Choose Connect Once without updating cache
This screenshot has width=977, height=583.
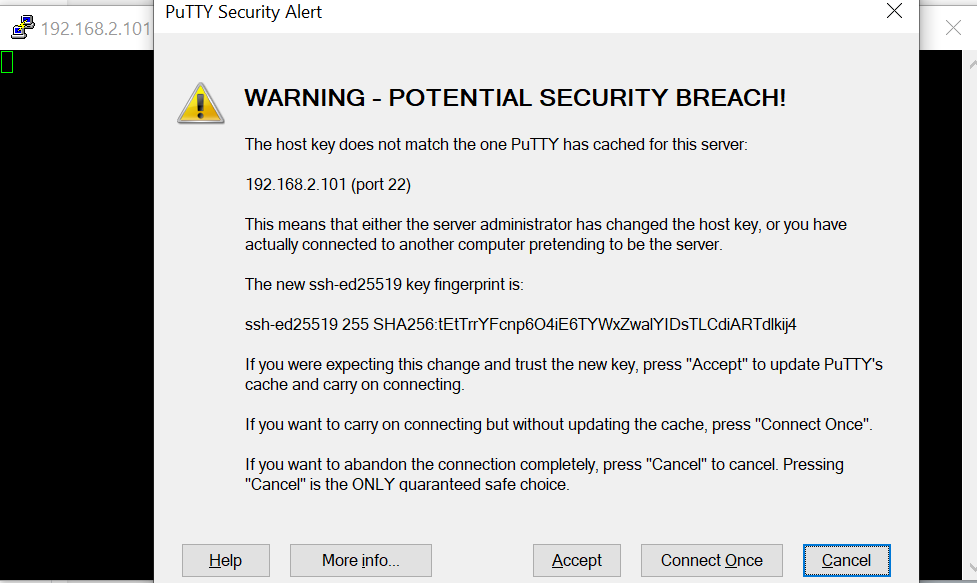(x=711, y=560)
